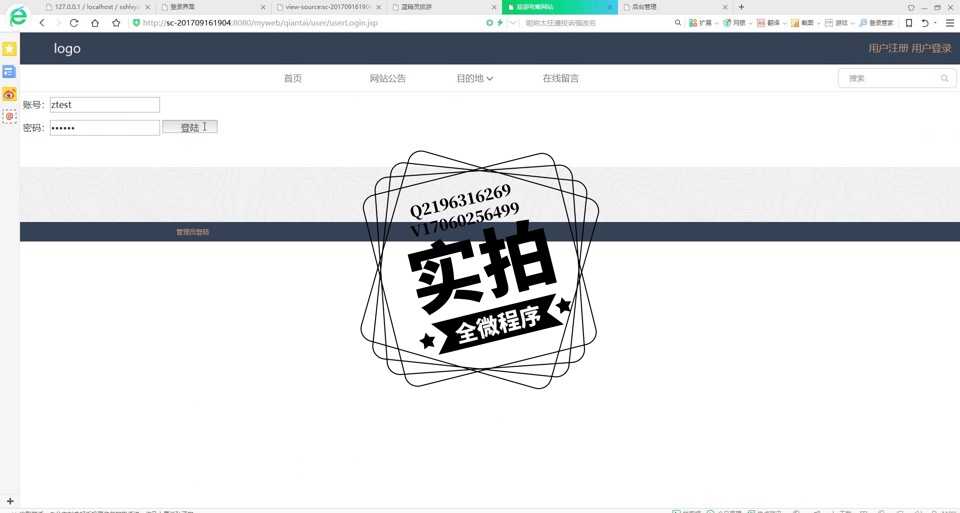
Task: Click the magnifier icon in site search box
Action: (x=944, y=78)
